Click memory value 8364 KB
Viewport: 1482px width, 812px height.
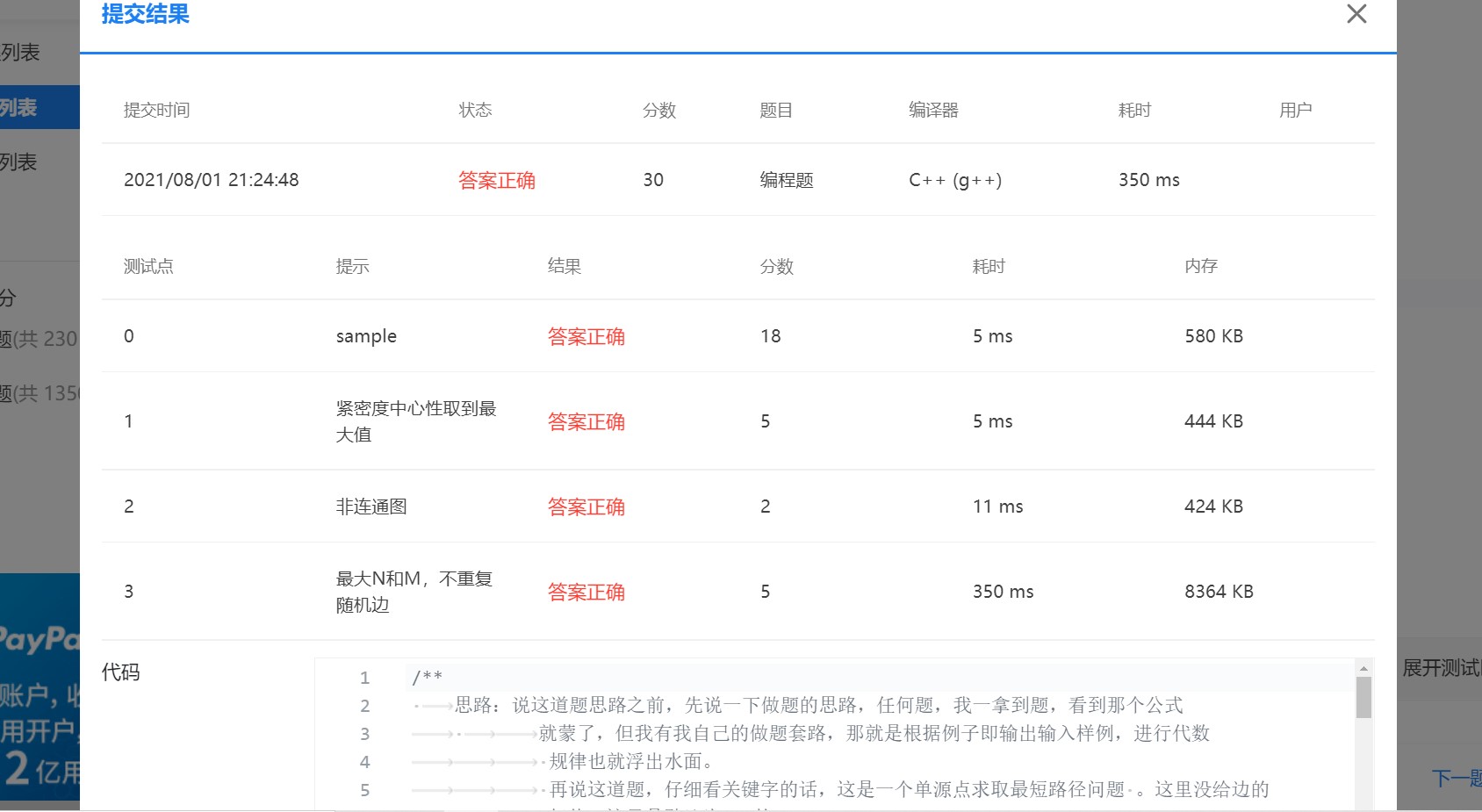tap(1219, 592)
